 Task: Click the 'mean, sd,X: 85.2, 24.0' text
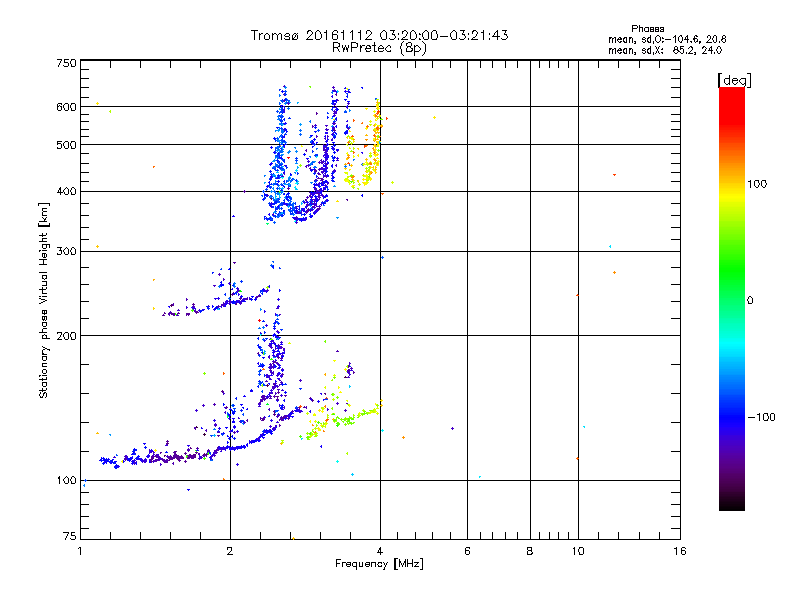click(665, 51)
